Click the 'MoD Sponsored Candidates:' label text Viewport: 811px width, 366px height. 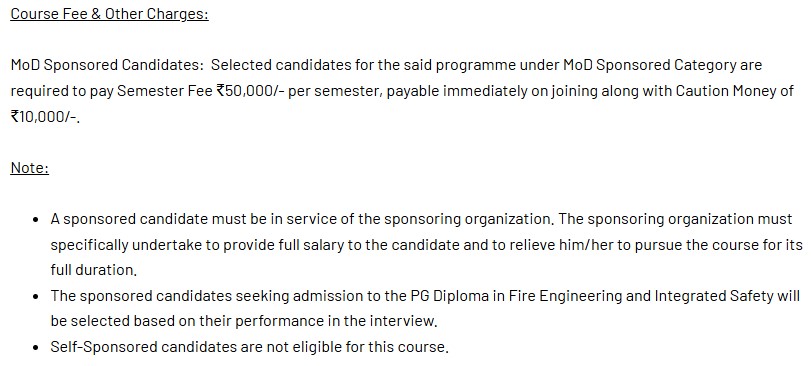point(107,65)
